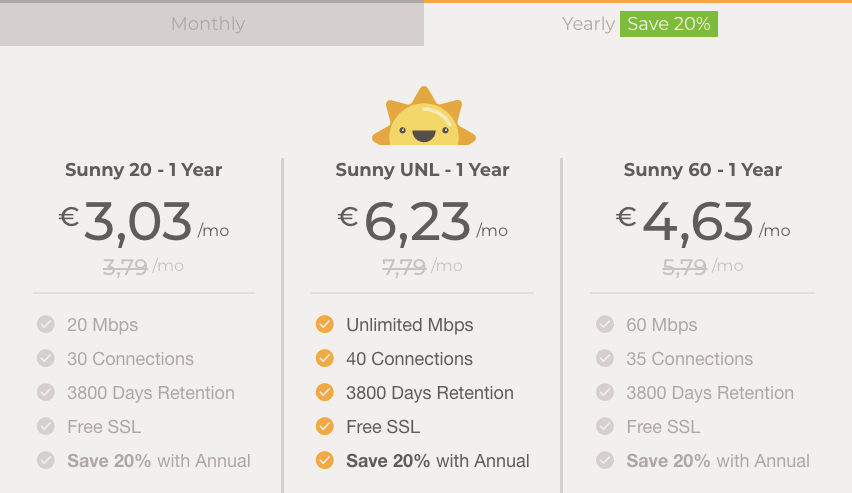Open the Sunny 60 - 1 Year plan title
852x493 pixels.
coord(703,170)
